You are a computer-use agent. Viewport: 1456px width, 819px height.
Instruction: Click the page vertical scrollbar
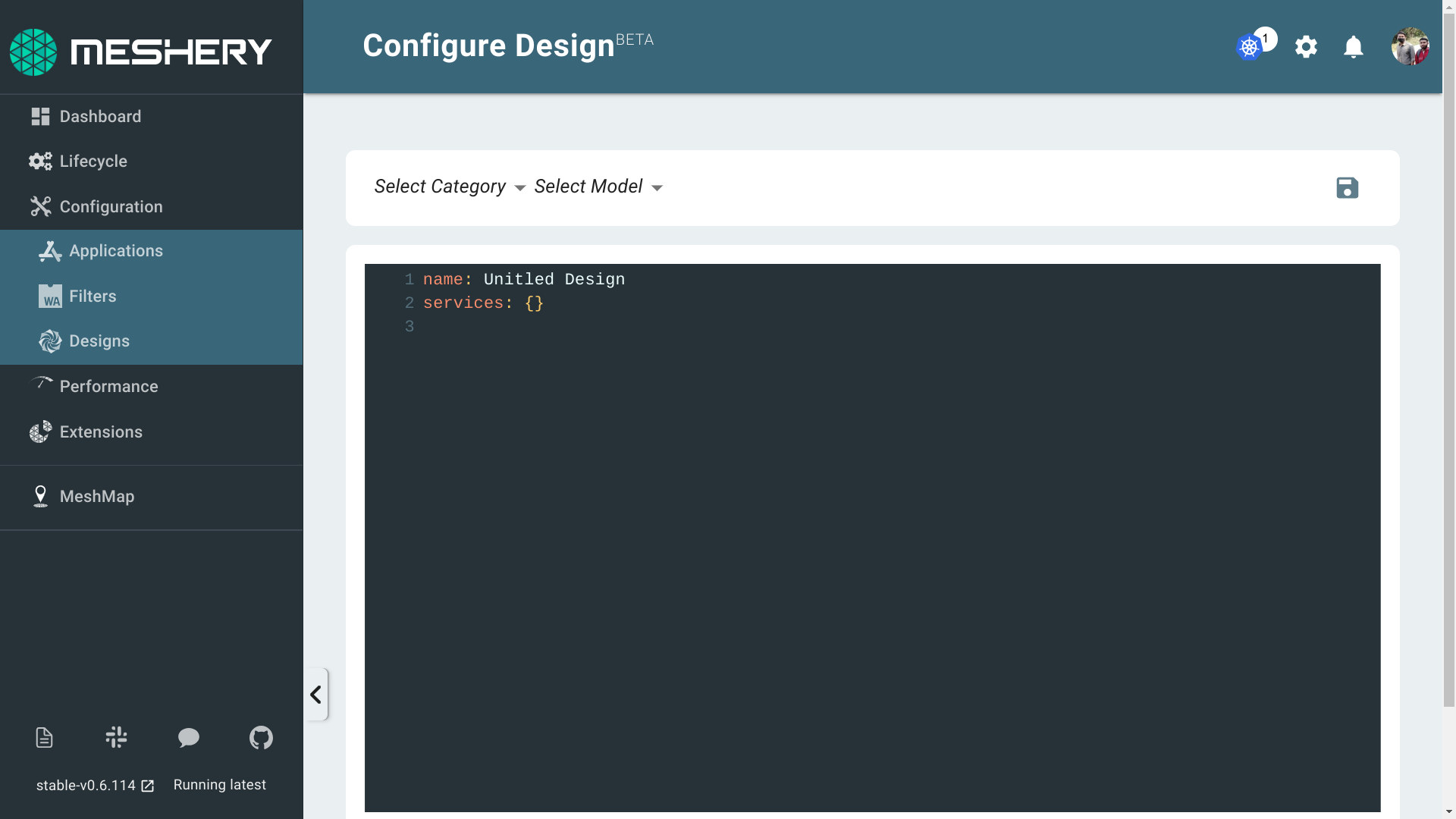pyautogui.click(x=1448, y=379)
